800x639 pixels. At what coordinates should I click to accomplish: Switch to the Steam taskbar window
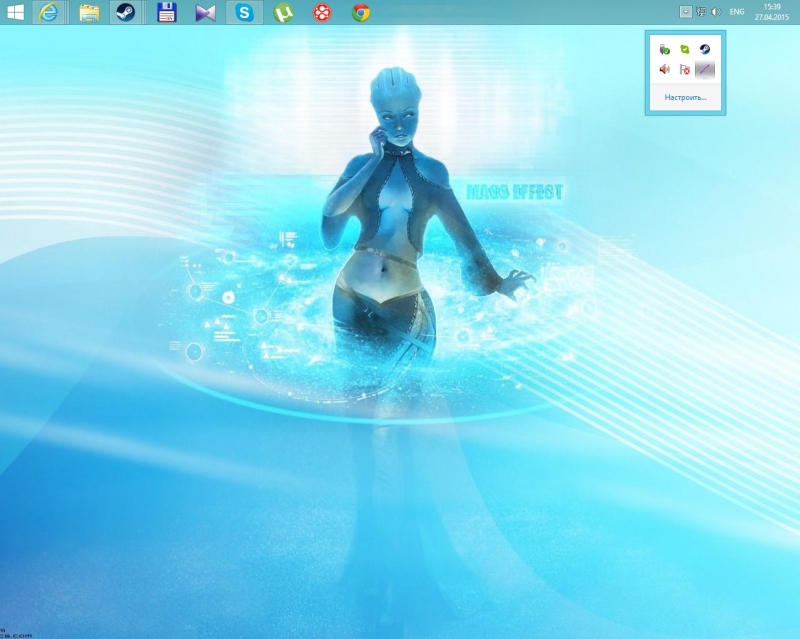[126, 12]
